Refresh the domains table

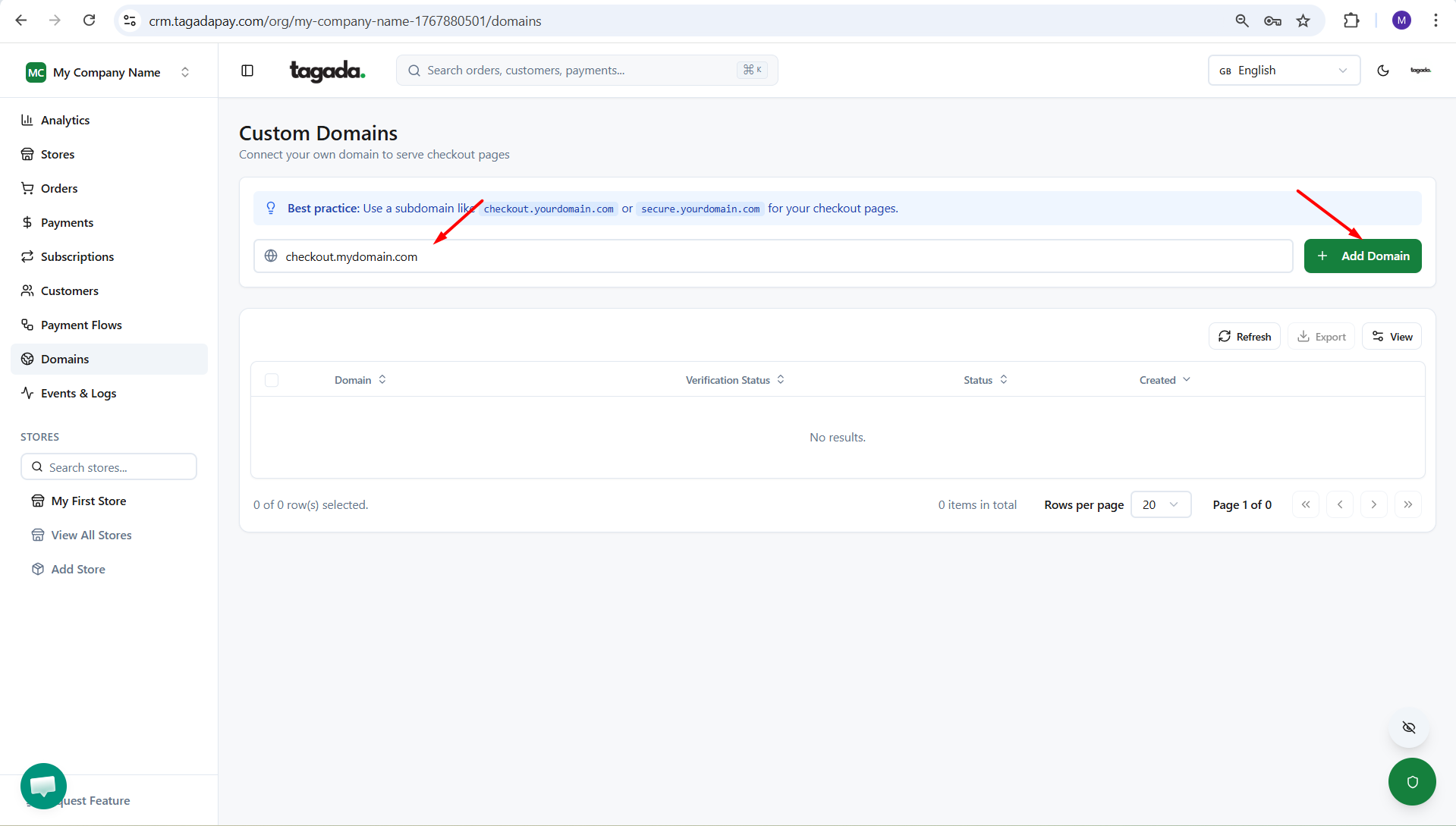[1244, 337]
